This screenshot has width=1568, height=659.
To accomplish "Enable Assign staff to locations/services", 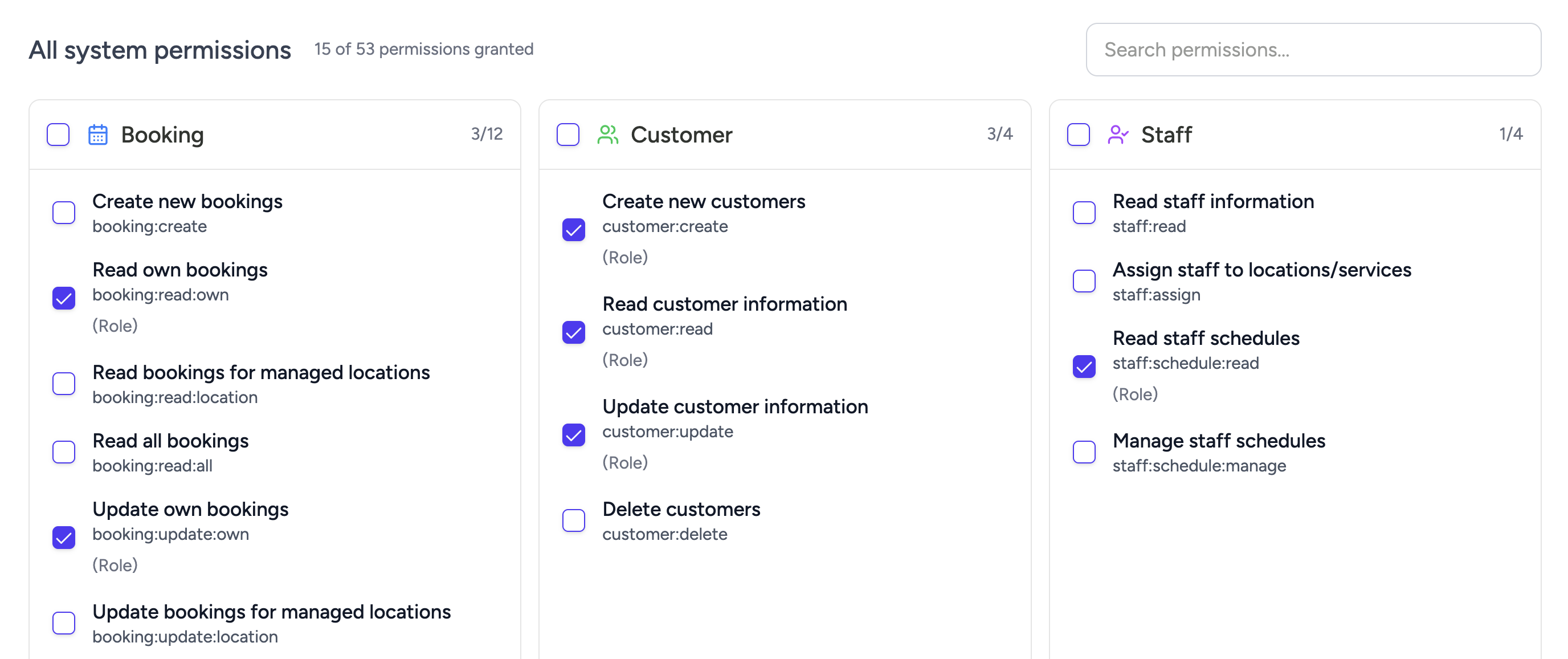I will click(x=1084, y=282).
